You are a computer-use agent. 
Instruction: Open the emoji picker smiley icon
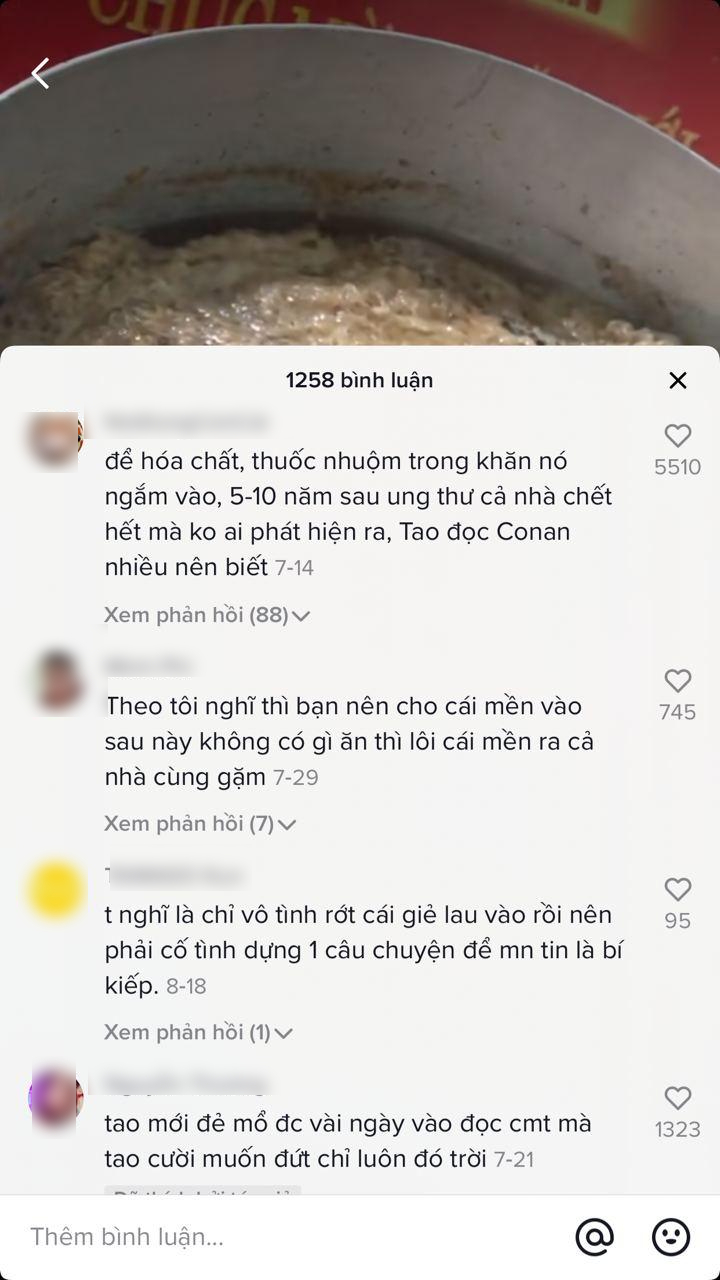click(x=671, y=1237)
